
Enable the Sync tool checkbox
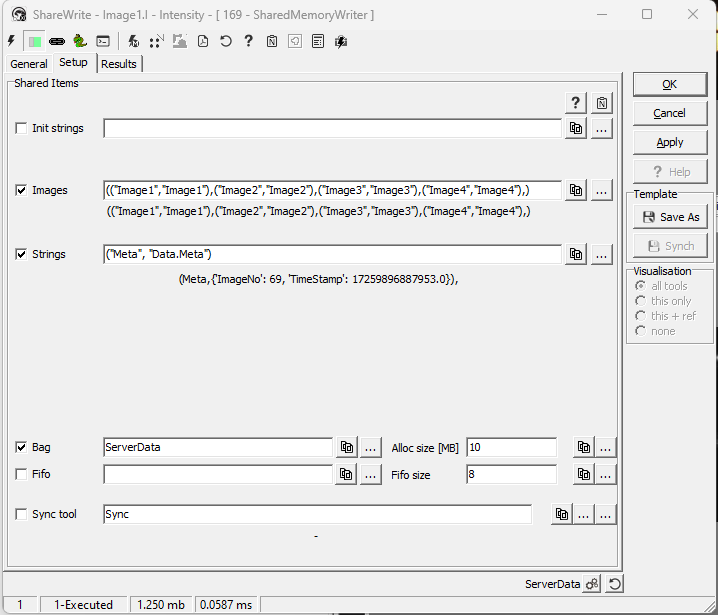[21, 514]
